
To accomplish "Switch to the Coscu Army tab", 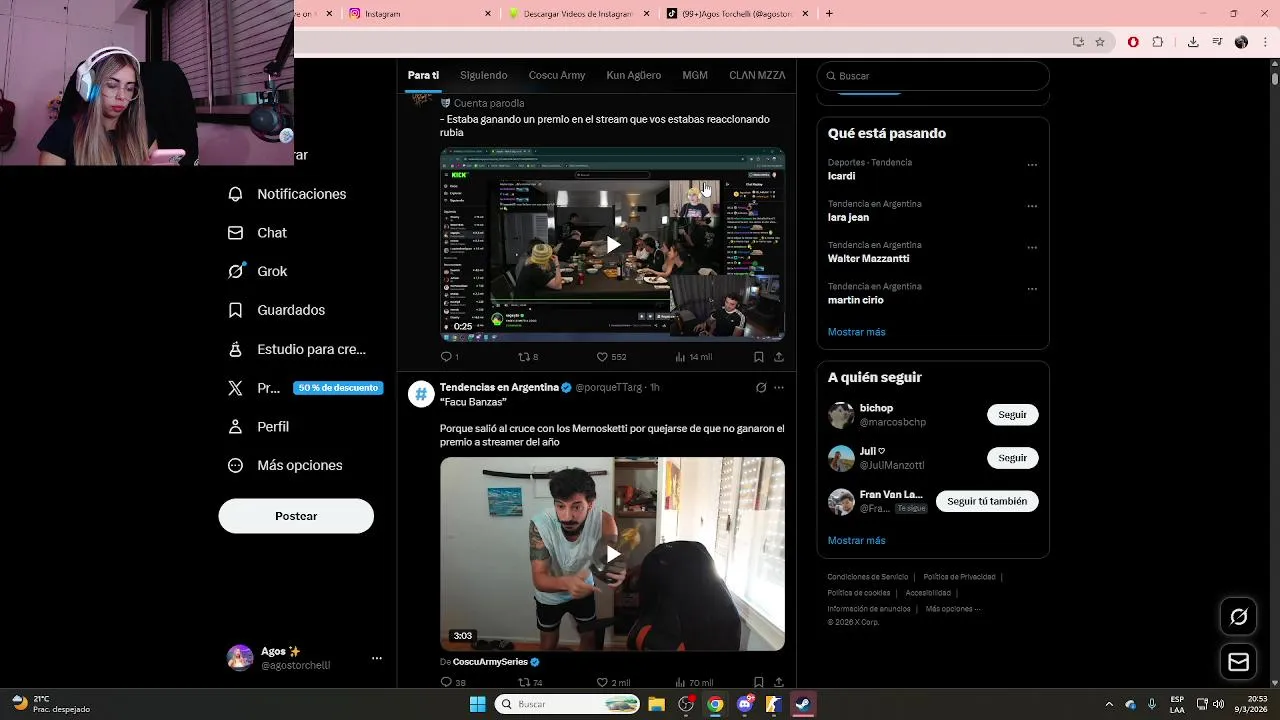I will [557, 75].
